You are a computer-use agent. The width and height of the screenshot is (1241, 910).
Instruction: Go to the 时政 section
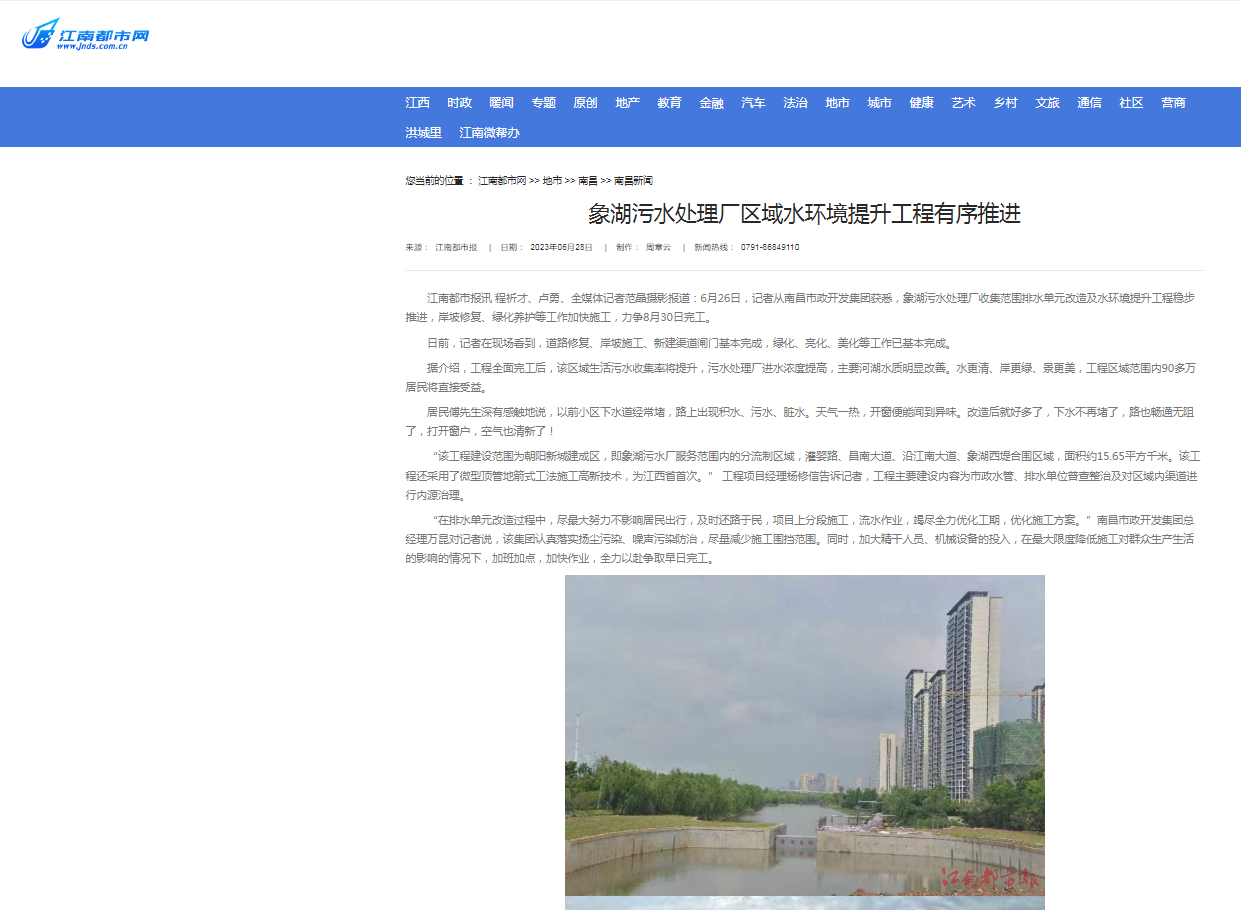coord(459,103)
